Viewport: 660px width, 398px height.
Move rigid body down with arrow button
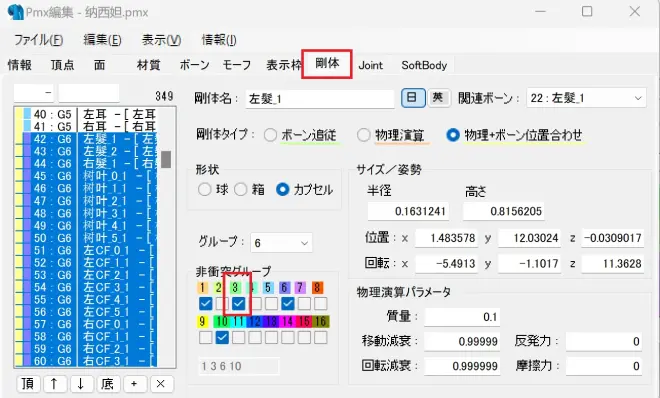(80, 384)
